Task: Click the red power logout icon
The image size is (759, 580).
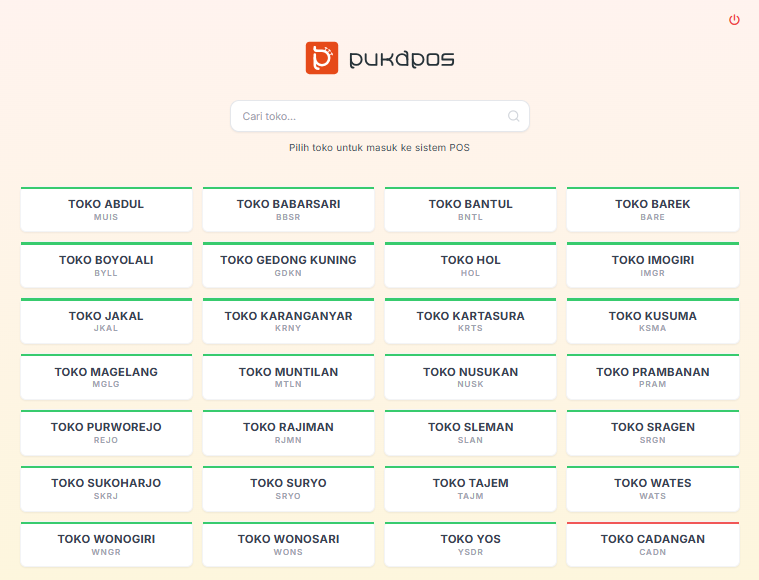Action: tap(734, 20)
